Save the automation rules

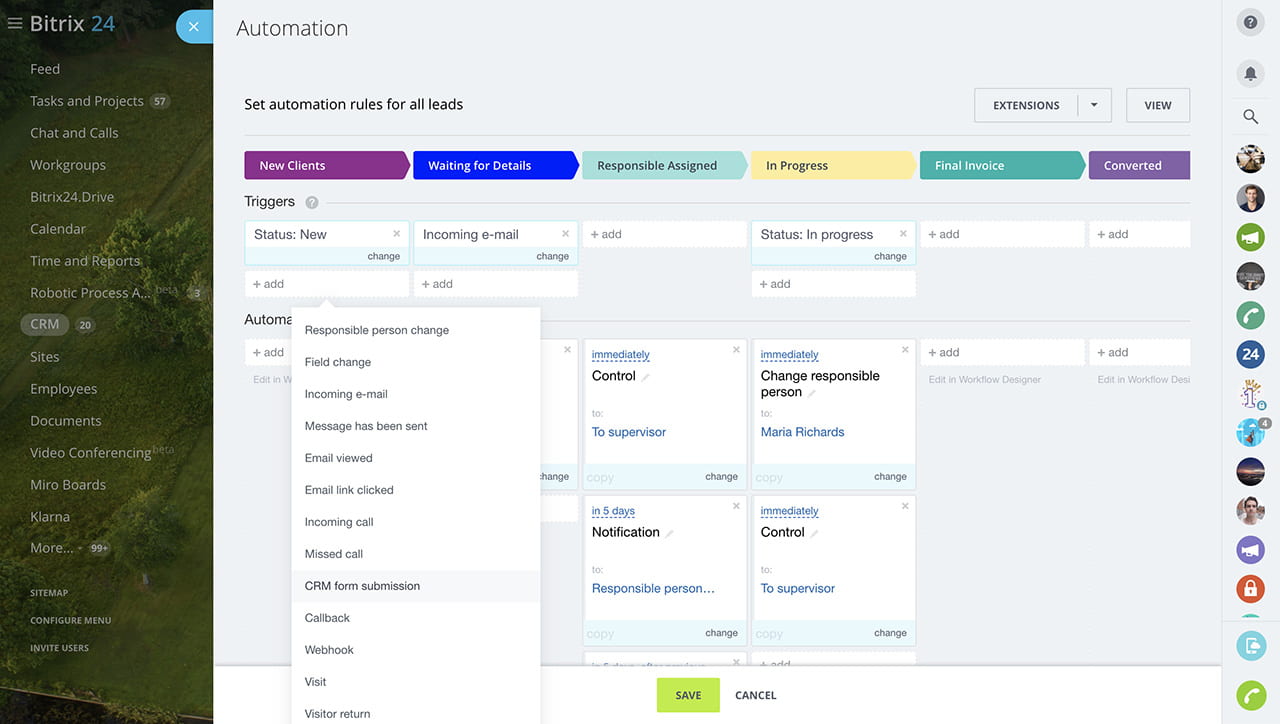coord(688,695)
